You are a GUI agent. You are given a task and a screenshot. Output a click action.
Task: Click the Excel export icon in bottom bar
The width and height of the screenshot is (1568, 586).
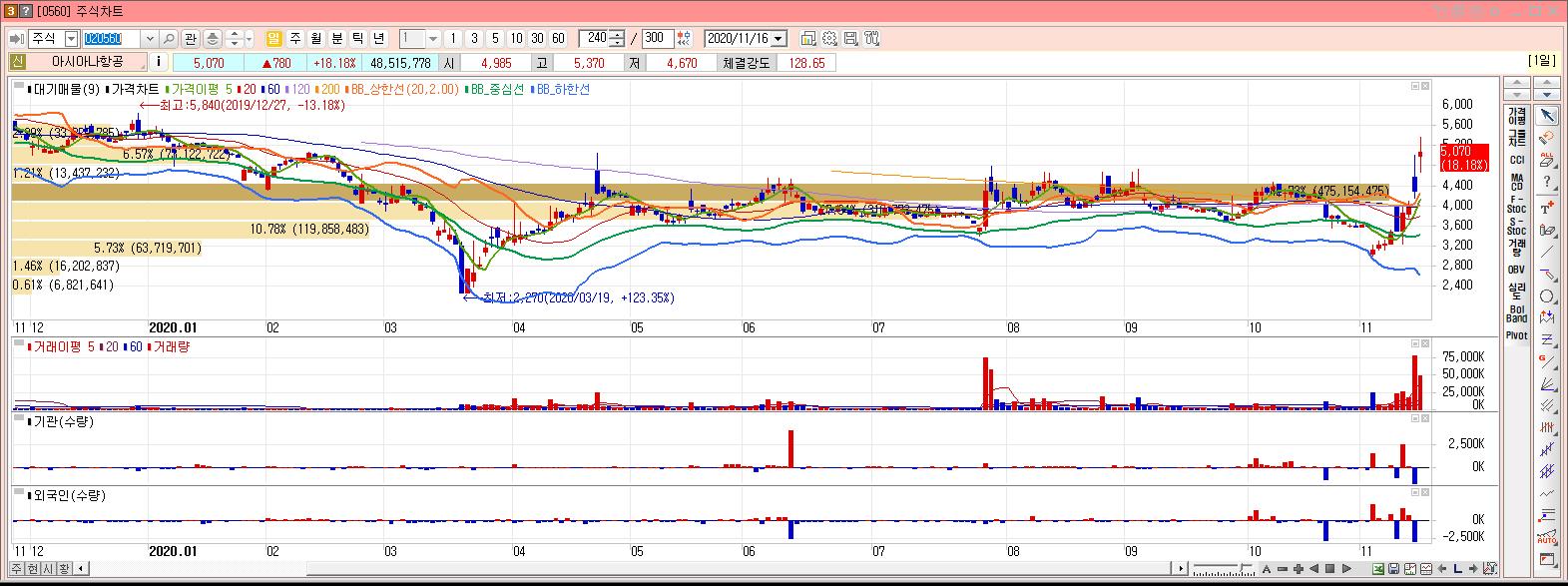tap(1377, 569)
